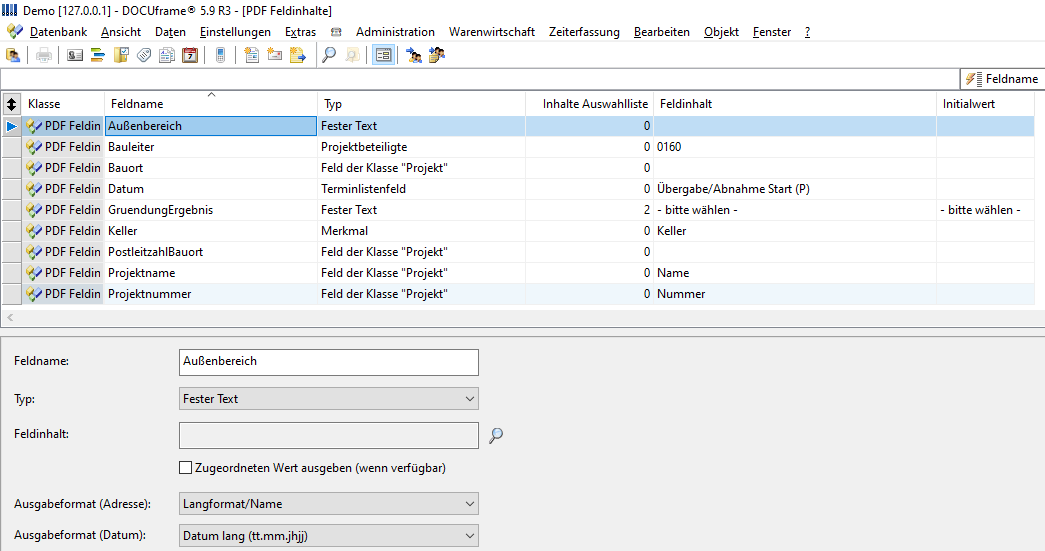Create new document via toolbar icon
The height and width of the screenshot is (551, 1045).
click(x=252, y=55)
